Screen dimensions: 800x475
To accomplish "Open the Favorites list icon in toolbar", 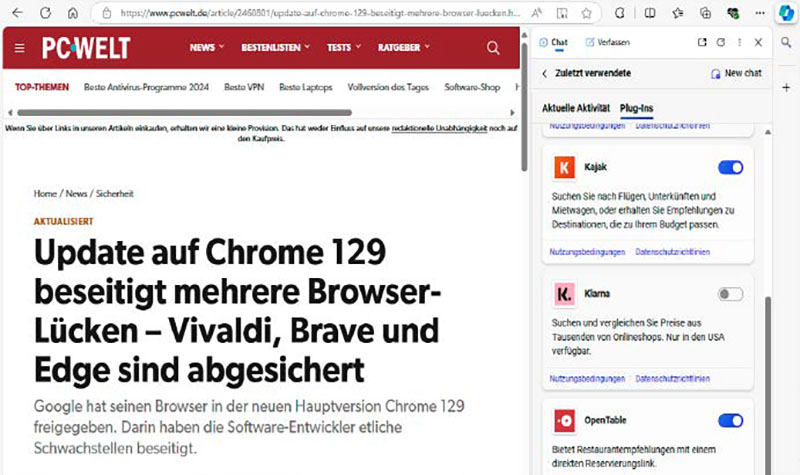I will click(678, 13).
